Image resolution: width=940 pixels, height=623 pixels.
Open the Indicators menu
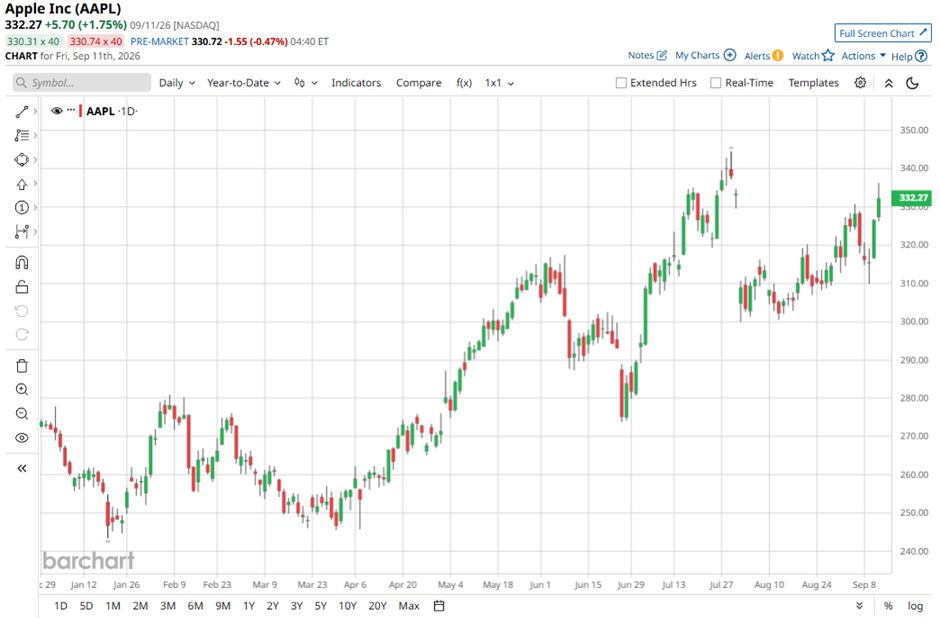356,83
